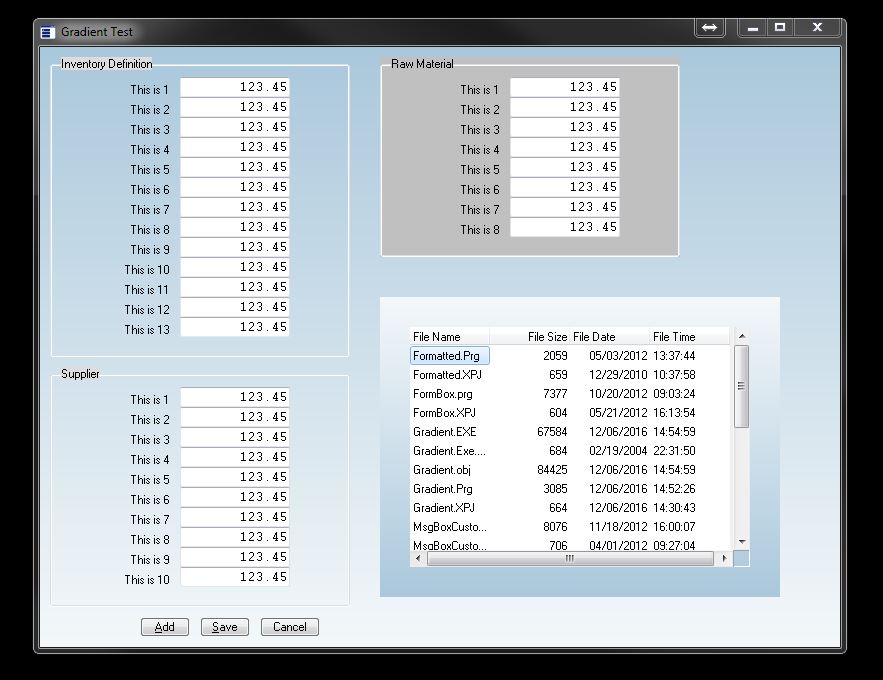Click the vertical scrollbar thumb in file list
883x680 pixels.
pyautogui.click(x=741, y=386)
